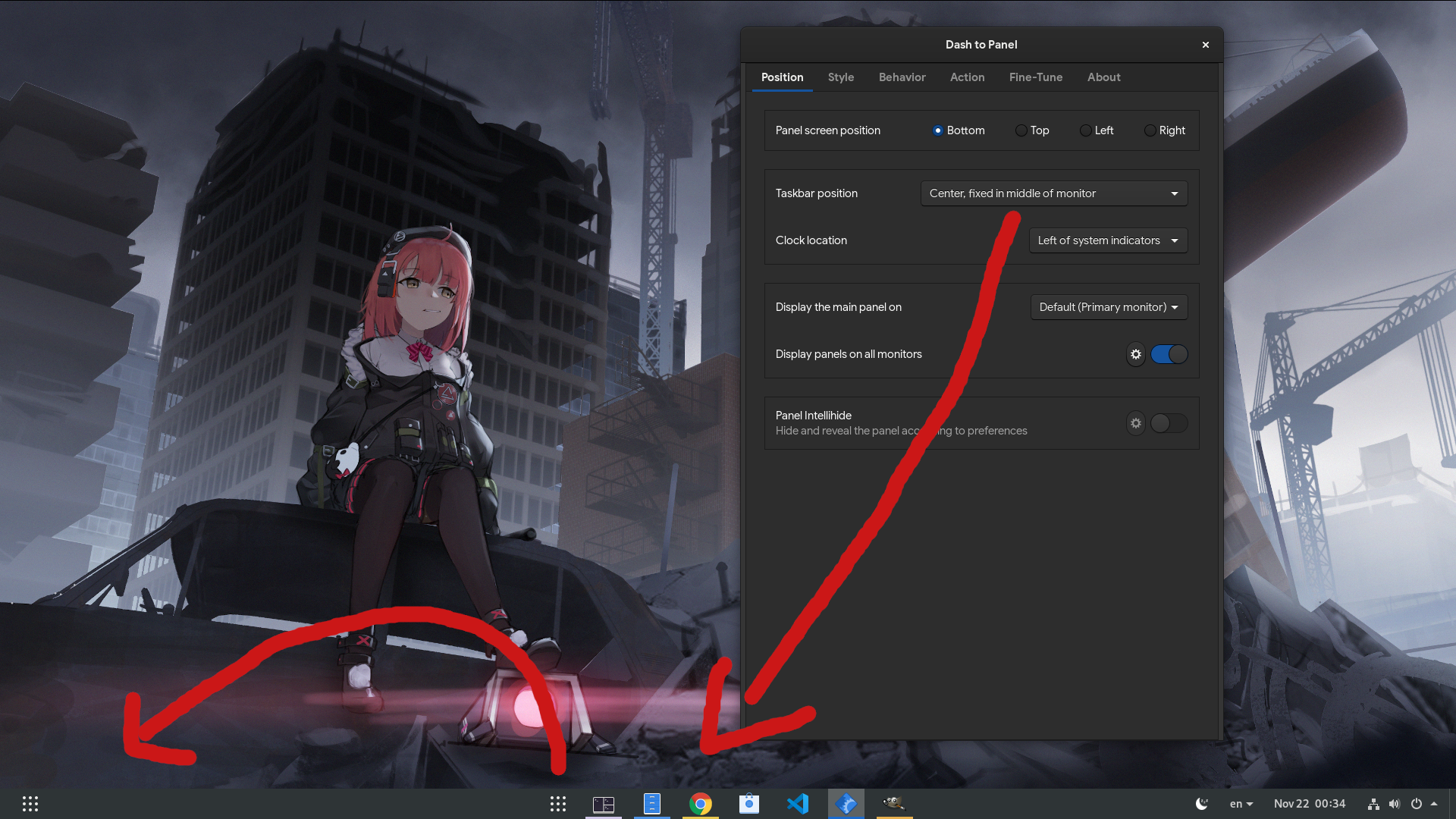Open the Clock location dropdown
This screenshot has width=1456, height=819.
(x=1108, y=240)
